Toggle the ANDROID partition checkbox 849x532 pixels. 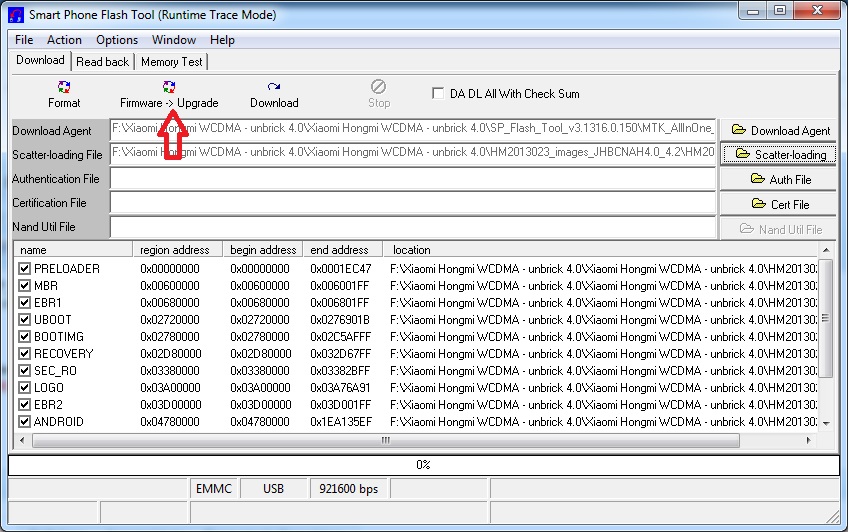click(25, 422)
